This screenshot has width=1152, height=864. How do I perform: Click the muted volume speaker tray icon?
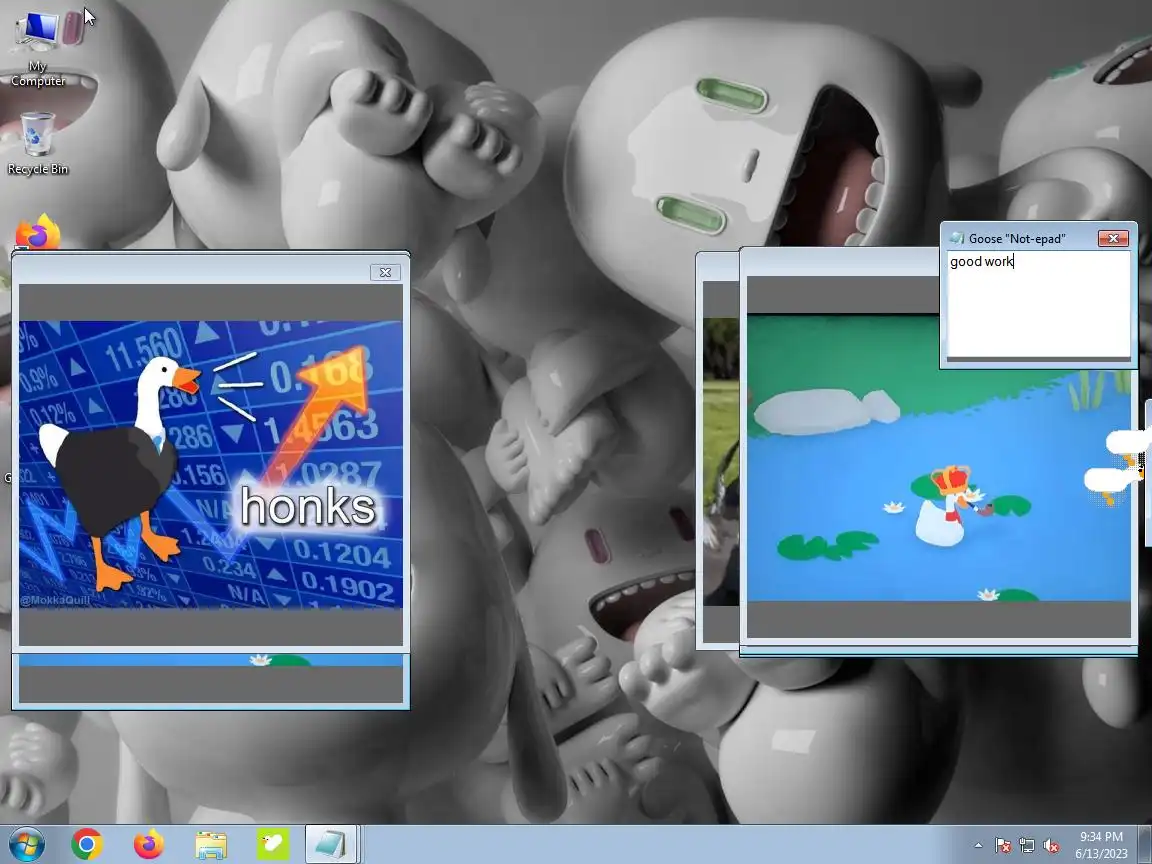point(1051,846)
